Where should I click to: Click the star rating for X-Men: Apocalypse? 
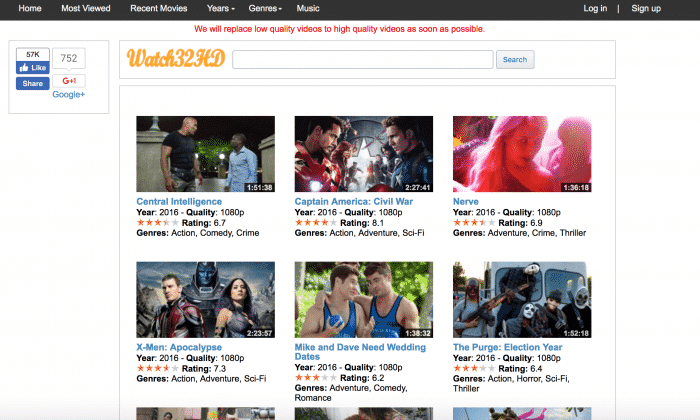[158, 368]
